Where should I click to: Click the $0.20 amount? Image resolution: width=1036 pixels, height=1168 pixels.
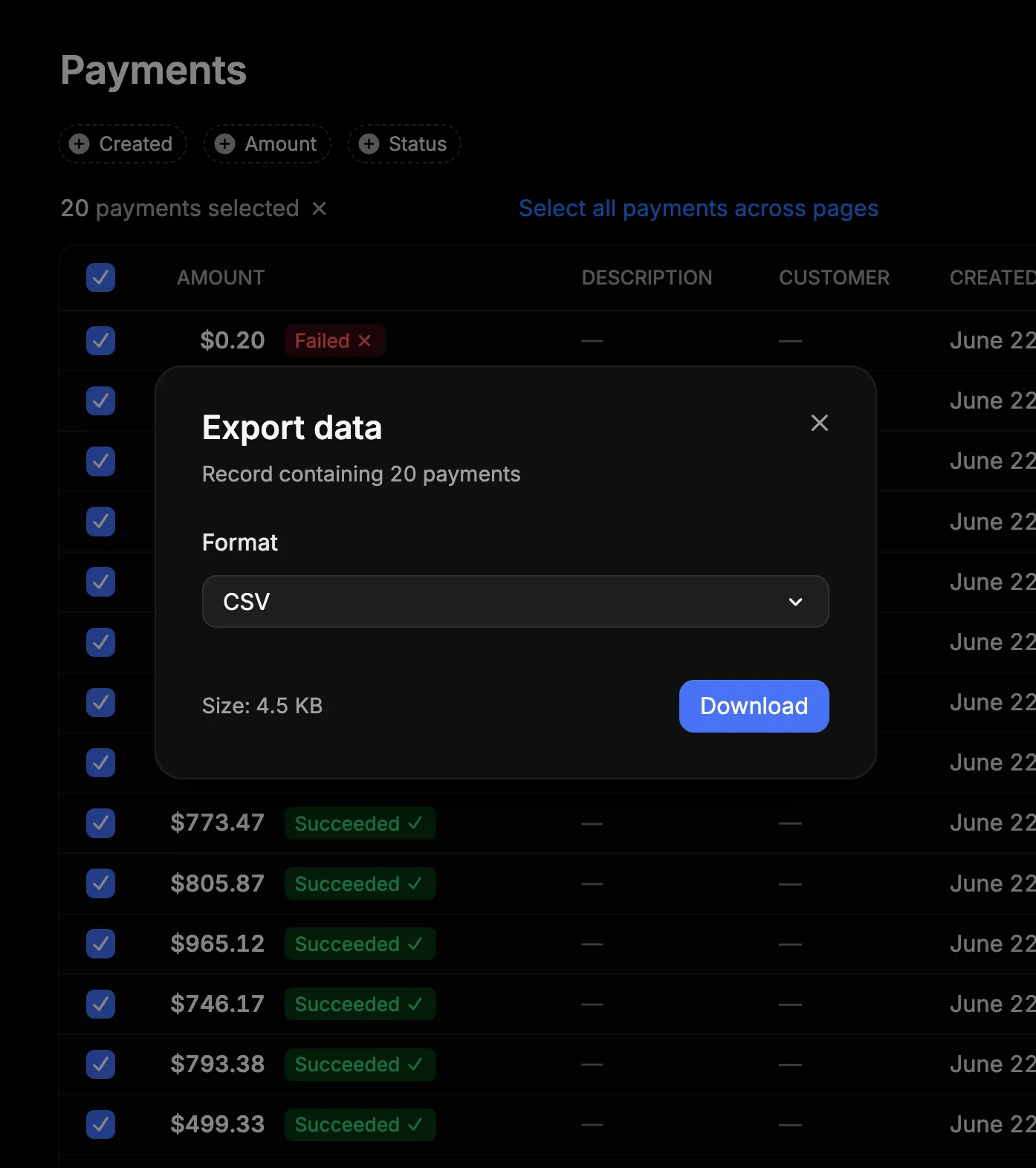232,340
